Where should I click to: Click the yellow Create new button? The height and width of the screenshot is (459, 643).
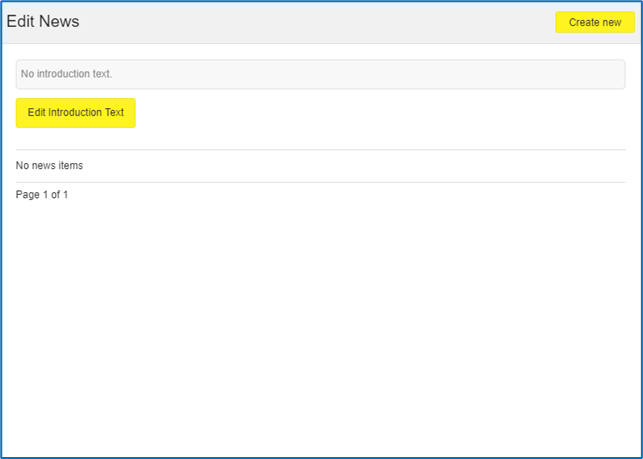[595, 22]
